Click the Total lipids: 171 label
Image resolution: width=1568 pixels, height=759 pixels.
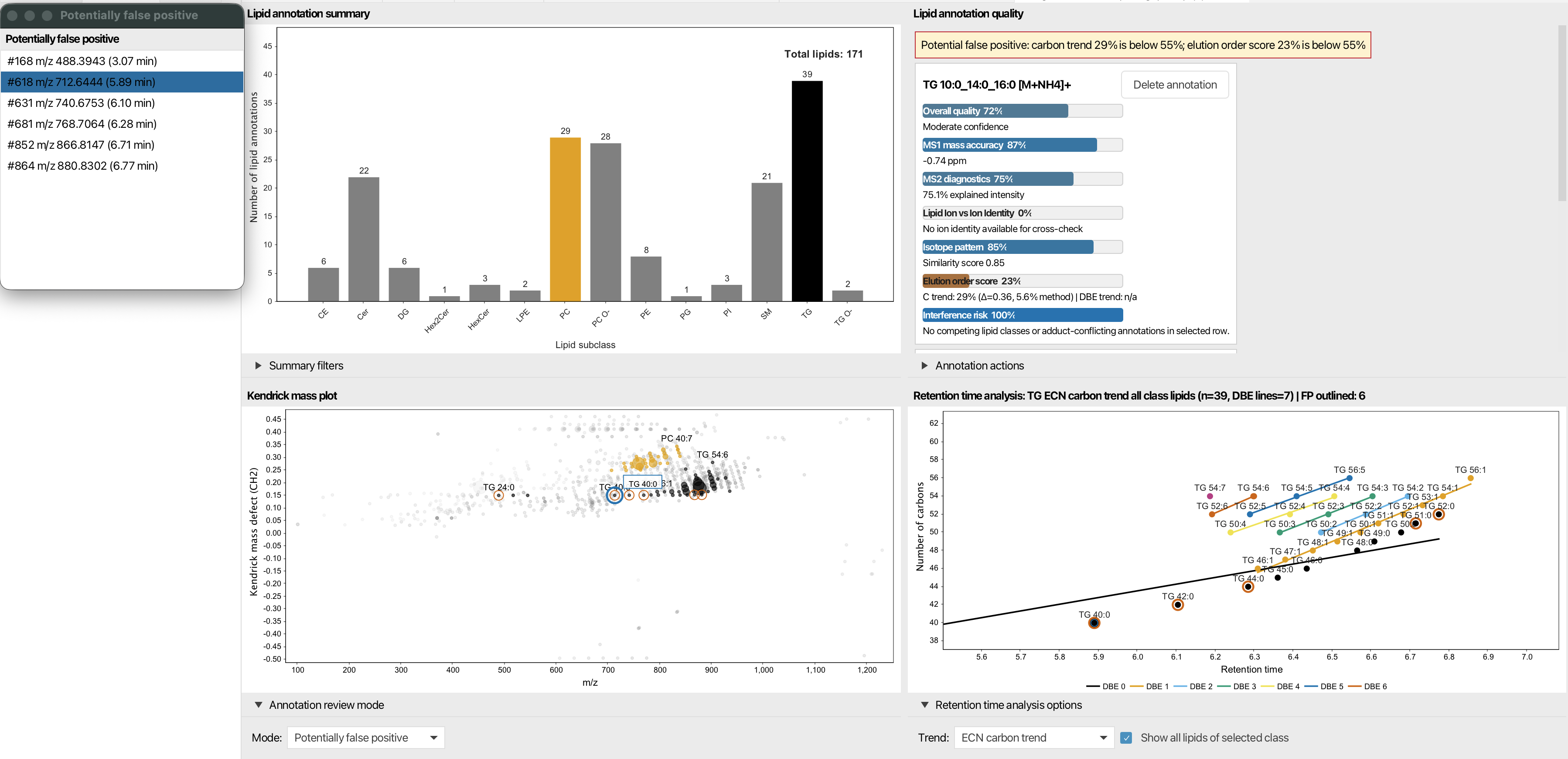823,54
